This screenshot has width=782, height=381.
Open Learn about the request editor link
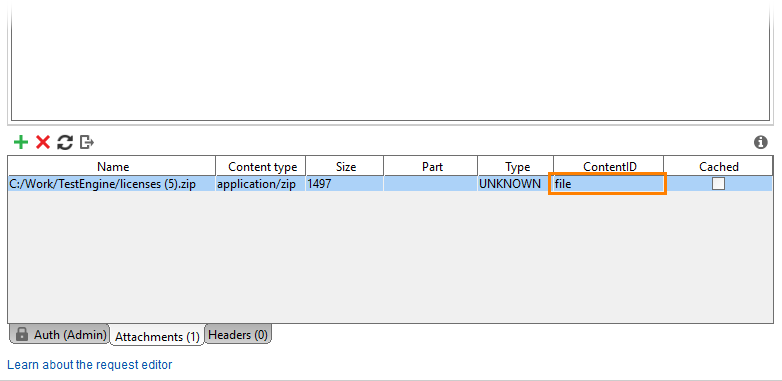[90, 365]
